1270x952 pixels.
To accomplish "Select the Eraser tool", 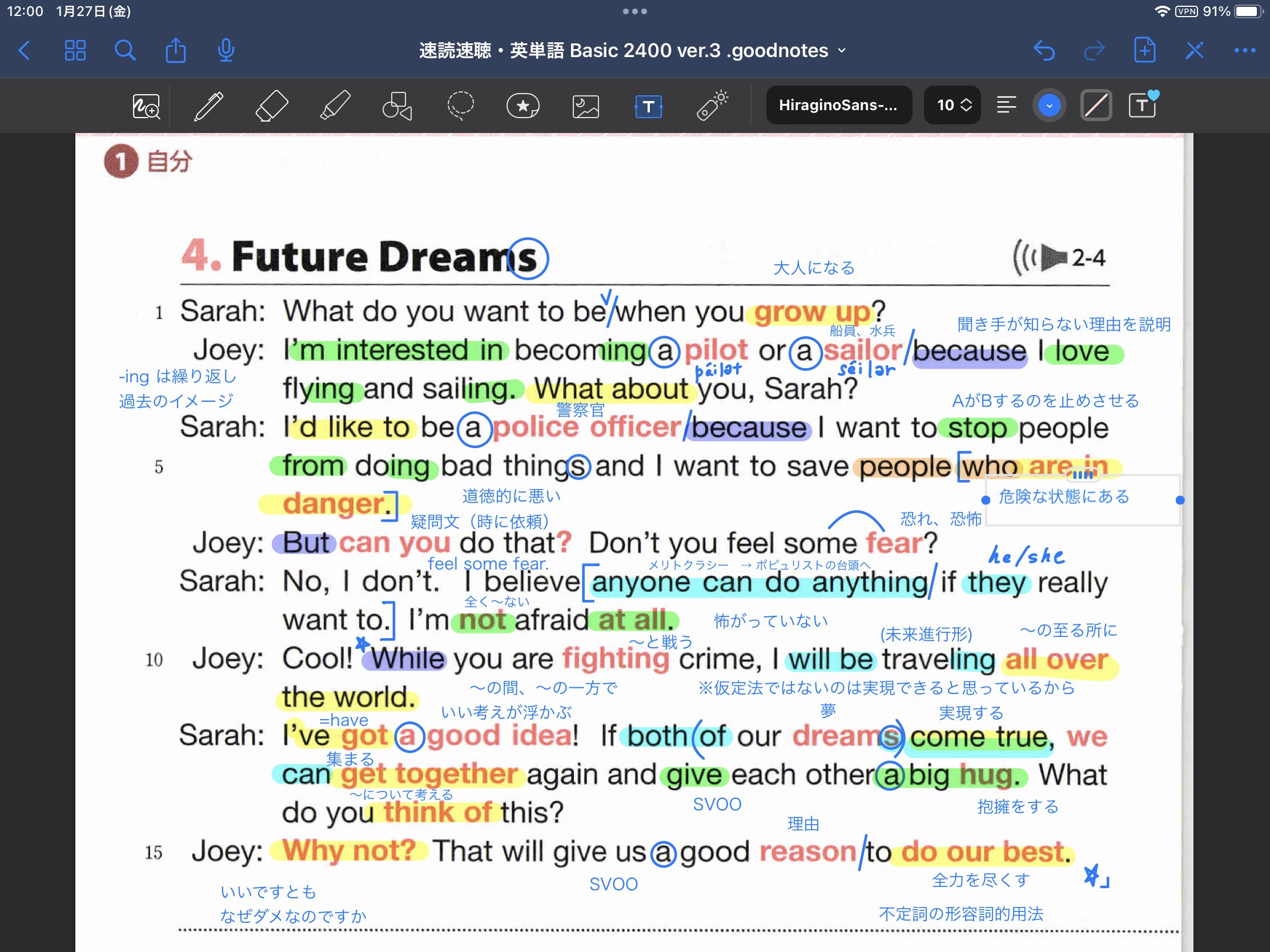I will [x=271, y=106].
